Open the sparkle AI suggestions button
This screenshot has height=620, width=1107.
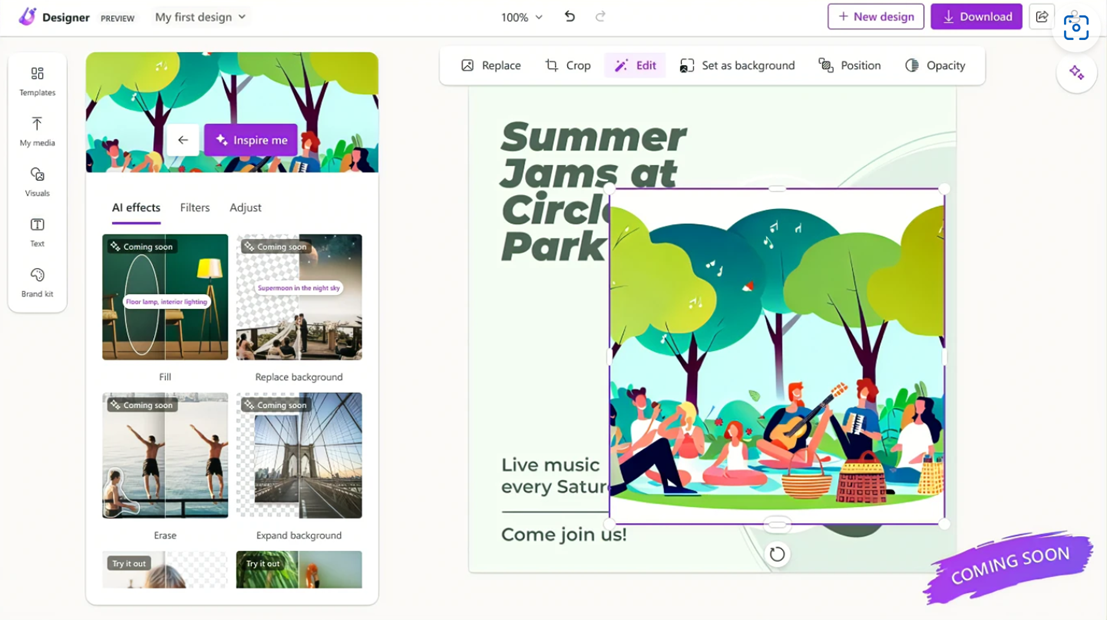pyautogui.click(x=1076, y=72)
